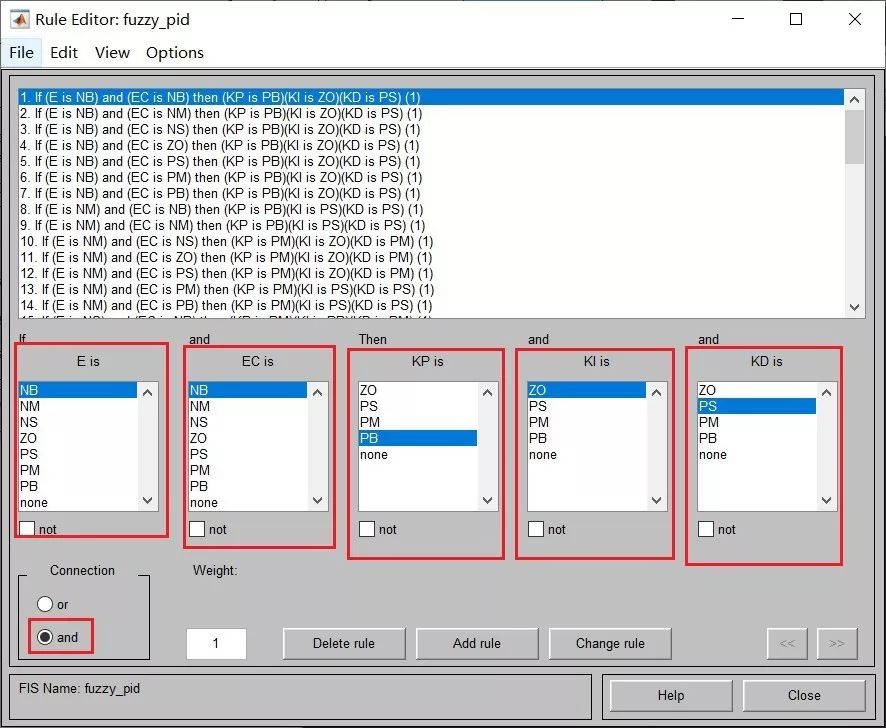Click the >> next rule button
Image resolution: width=886 pixels, height=728 pixels.
837,643
